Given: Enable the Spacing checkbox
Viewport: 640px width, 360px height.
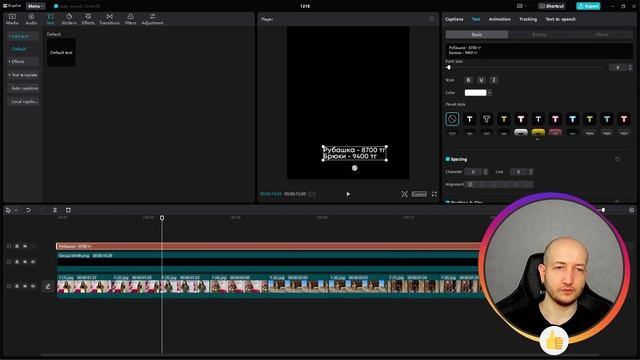Looking at the screenshot, I should click(448, 159).
